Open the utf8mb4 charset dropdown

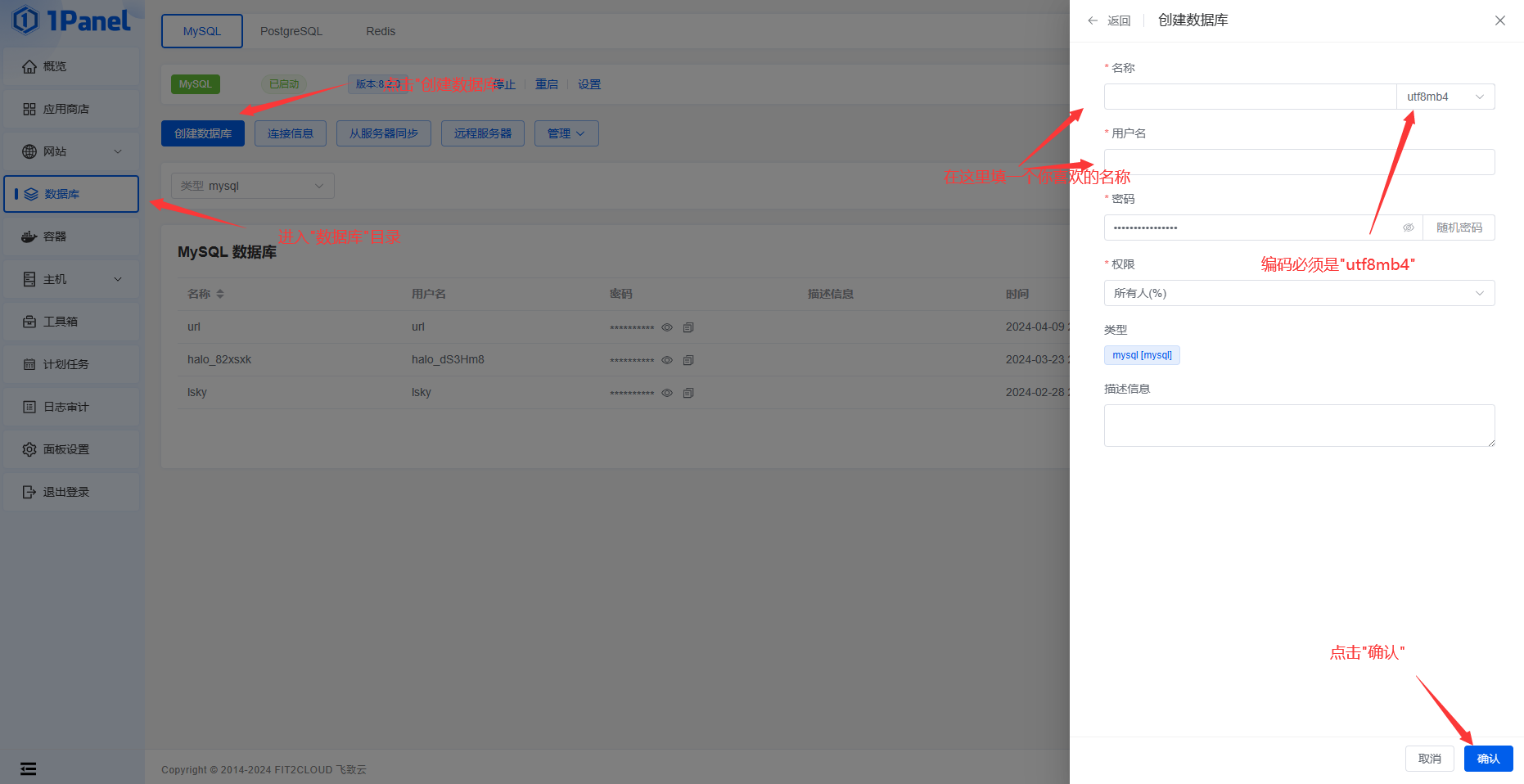tap(1445, 97)
